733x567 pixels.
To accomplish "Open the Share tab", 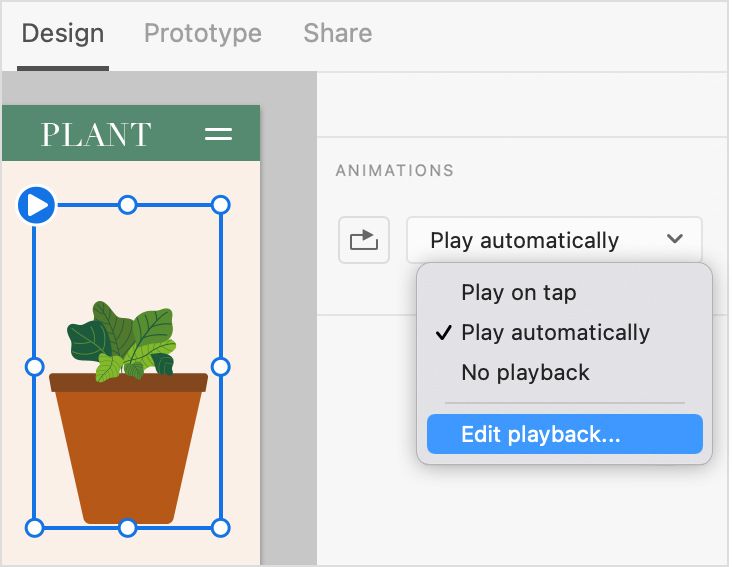I will [x=337, y=33].
